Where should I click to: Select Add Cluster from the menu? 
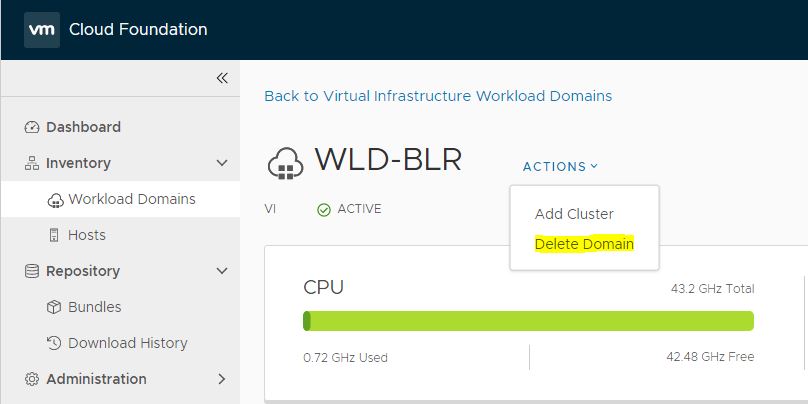point(574,214)
